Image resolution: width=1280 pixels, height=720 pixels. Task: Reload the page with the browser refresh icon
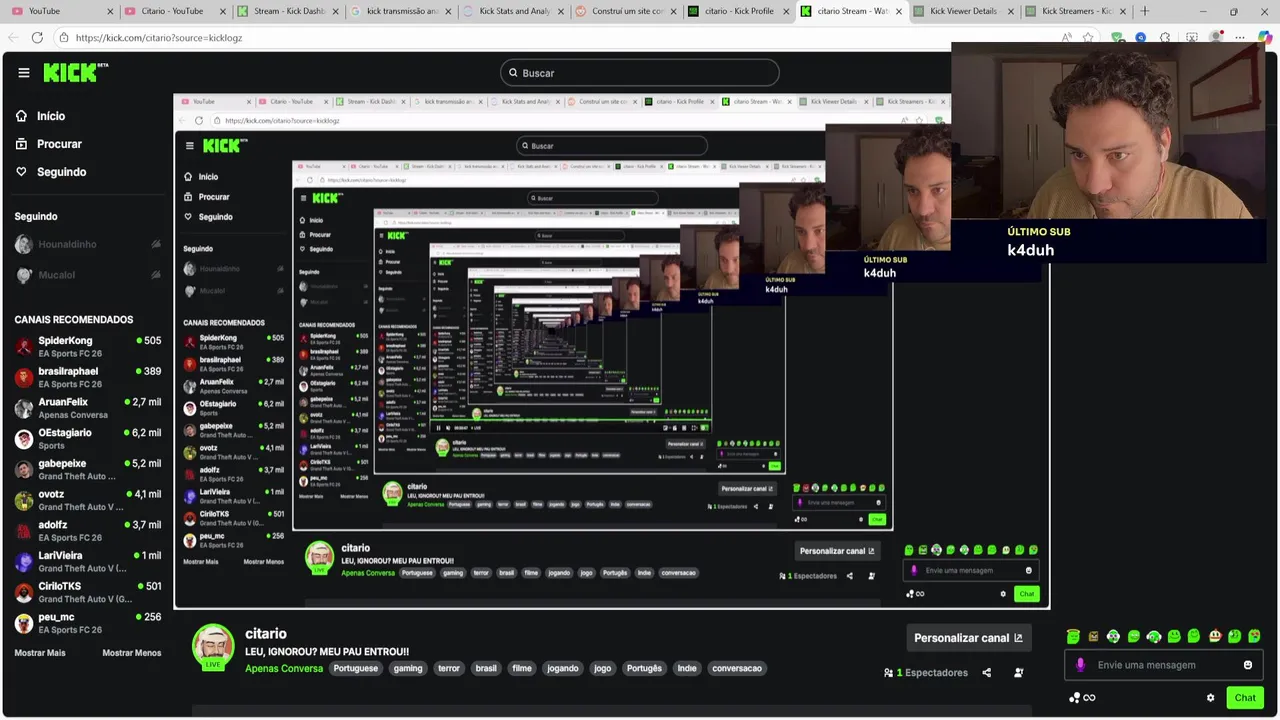tap(37, 37)
